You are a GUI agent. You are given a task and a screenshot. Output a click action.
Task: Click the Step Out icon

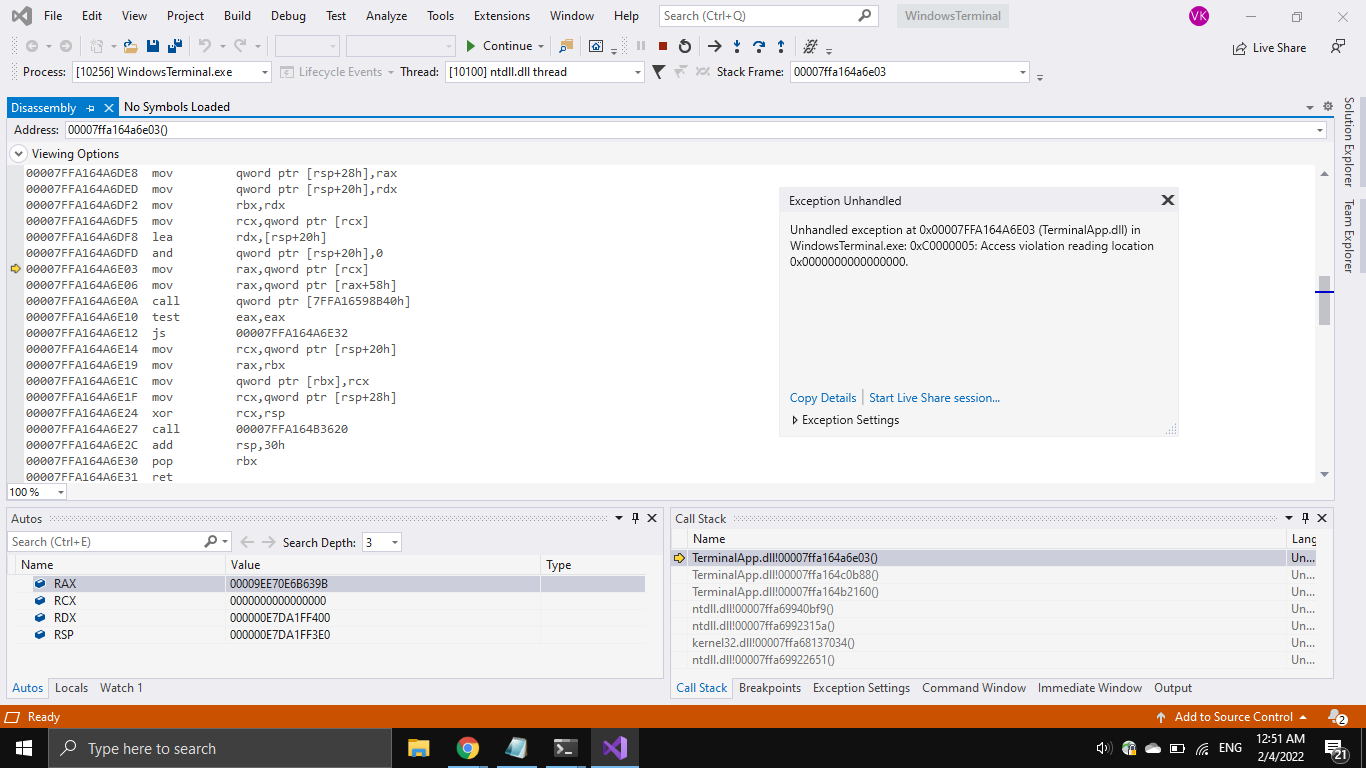coord(781,46)
